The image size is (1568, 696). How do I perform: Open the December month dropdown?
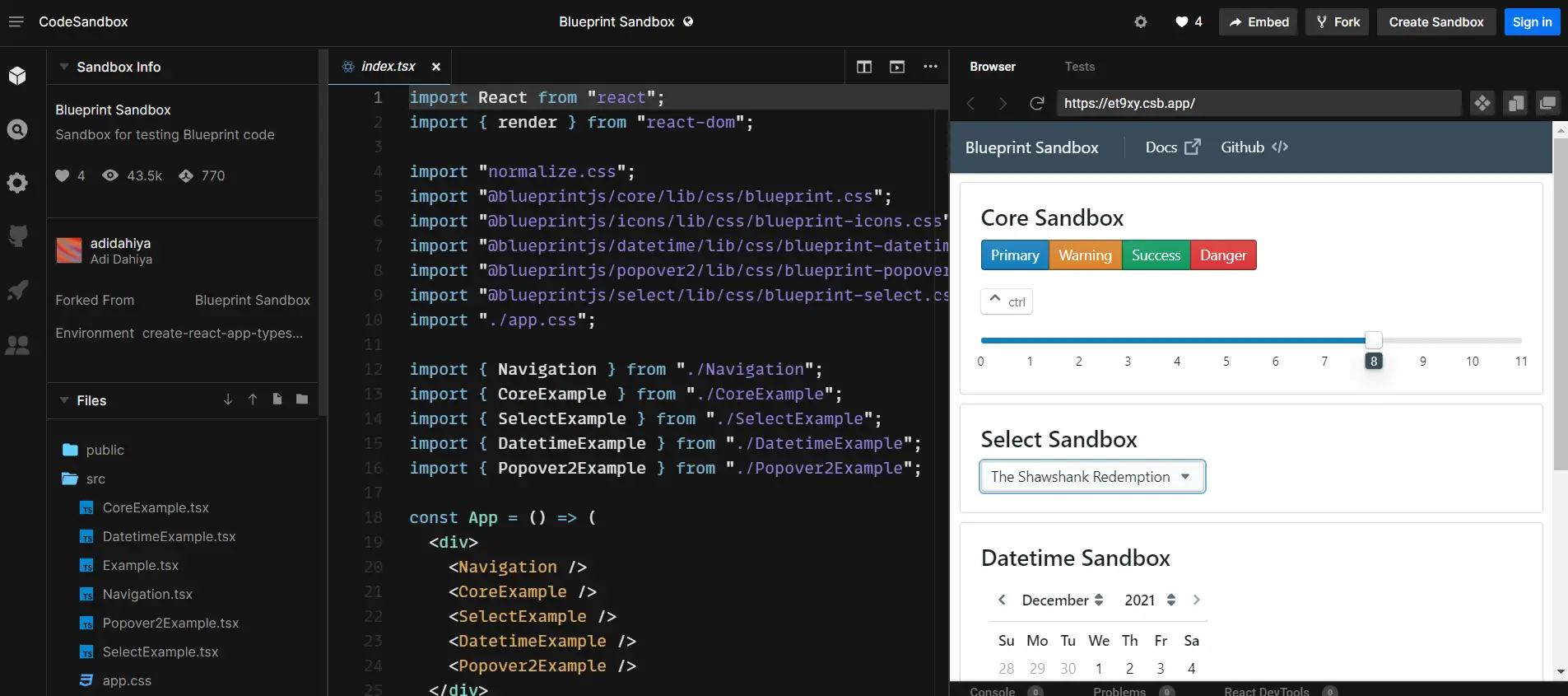[1062, 600]
